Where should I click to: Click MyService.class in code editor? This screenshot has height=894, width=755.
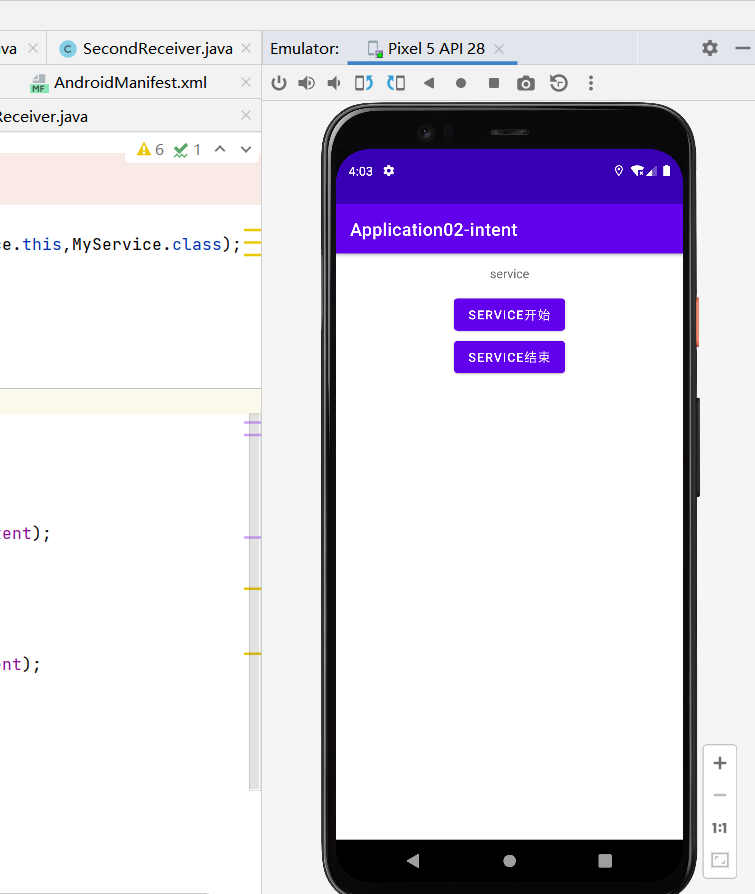coord(147,245)
